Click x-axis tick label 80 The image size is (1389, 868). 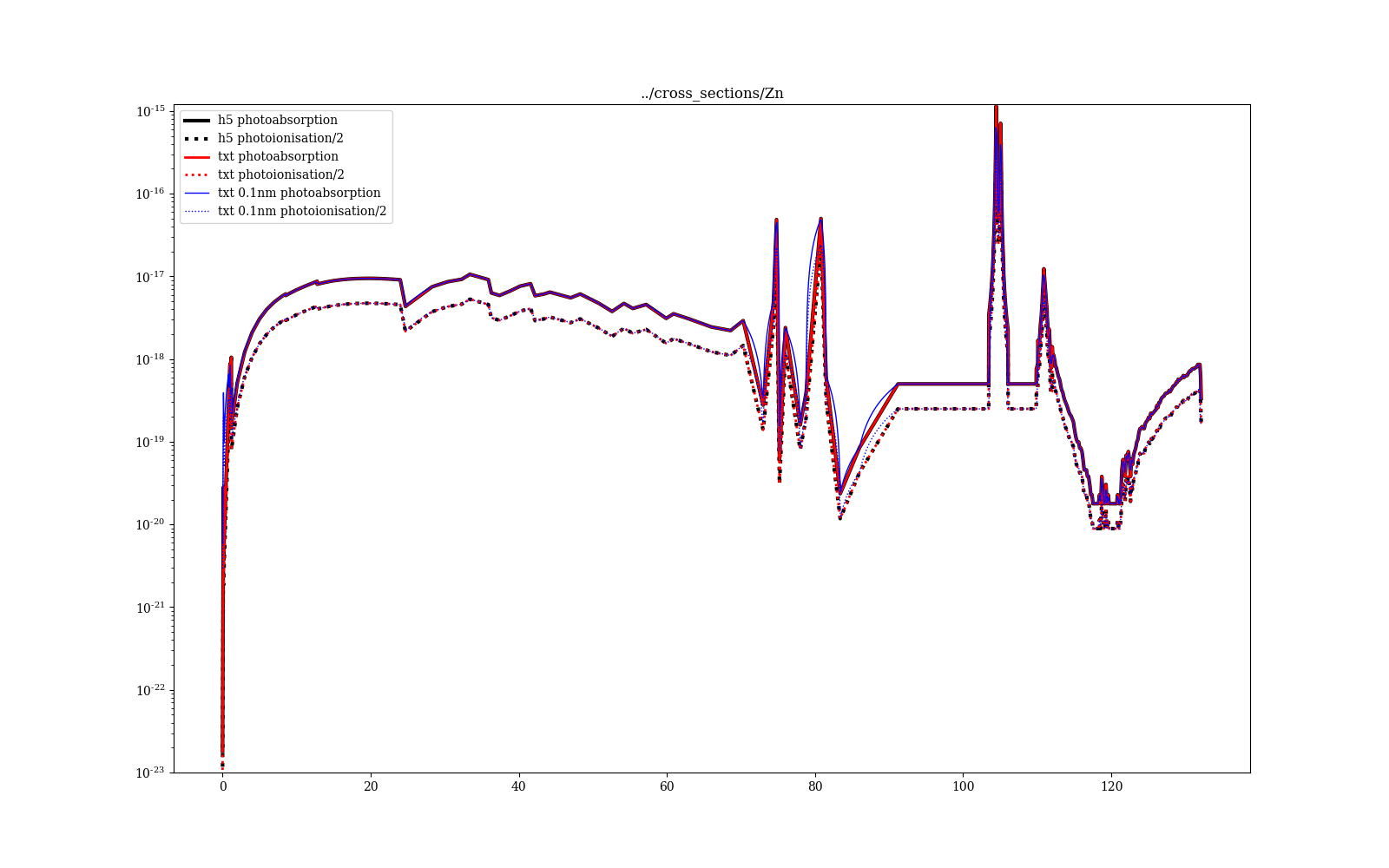[x=814, y=786]
